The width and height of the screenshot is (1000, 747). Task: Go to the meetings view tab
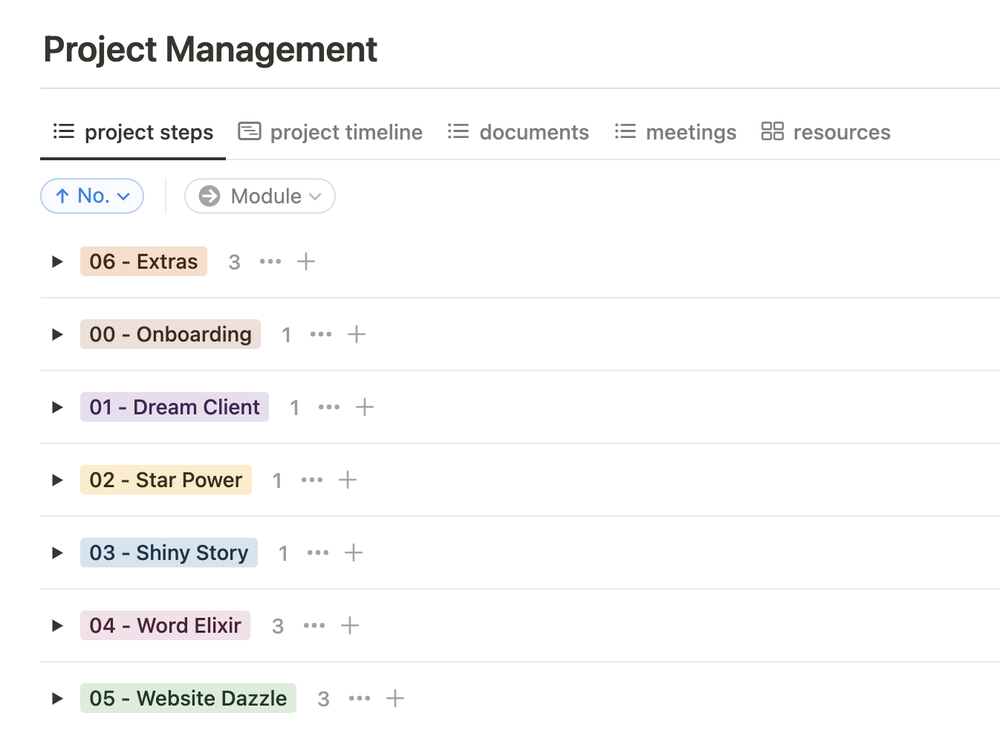click(675, 132)
